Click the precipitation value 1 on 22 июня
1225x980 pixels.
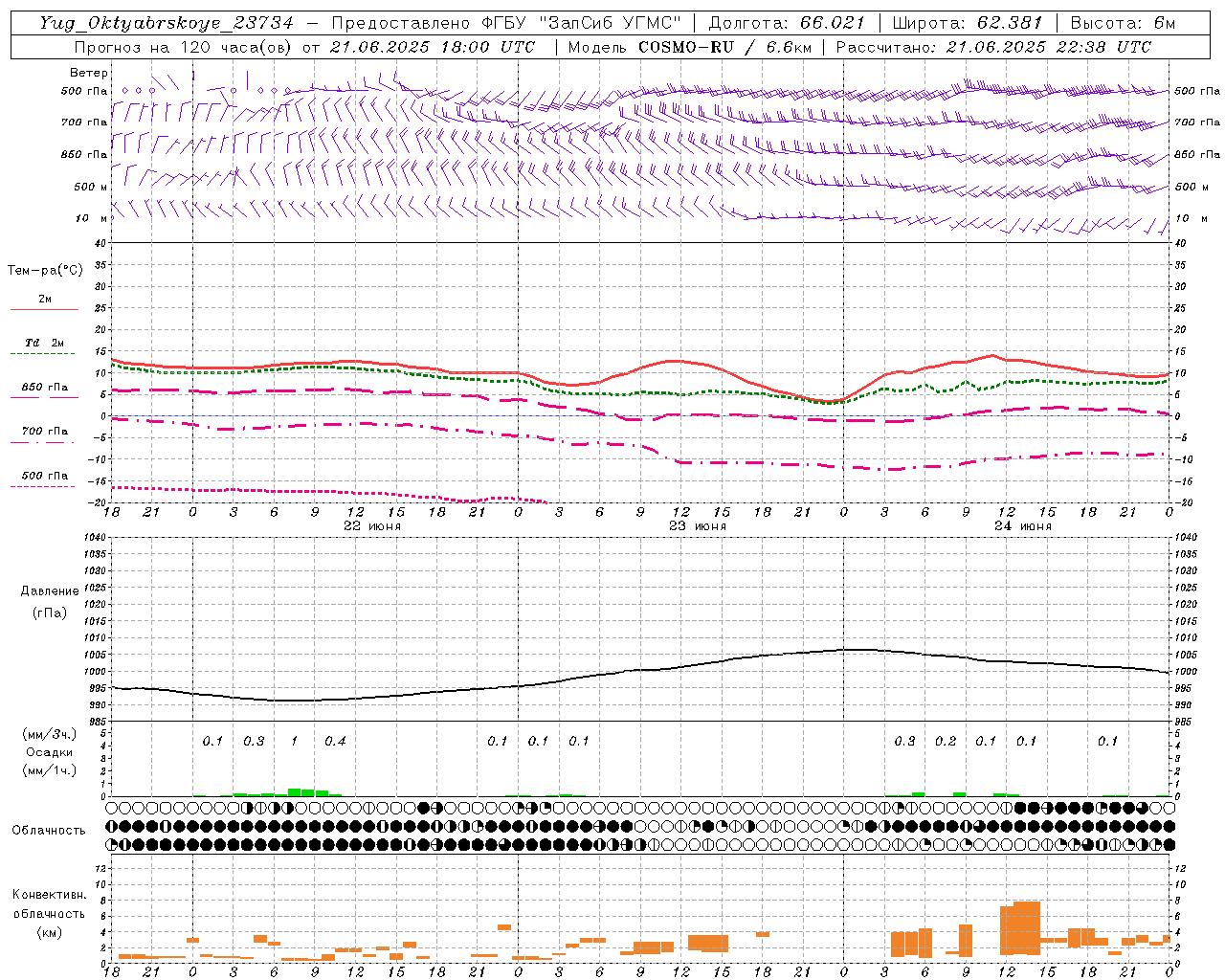(x=294, y=742)
